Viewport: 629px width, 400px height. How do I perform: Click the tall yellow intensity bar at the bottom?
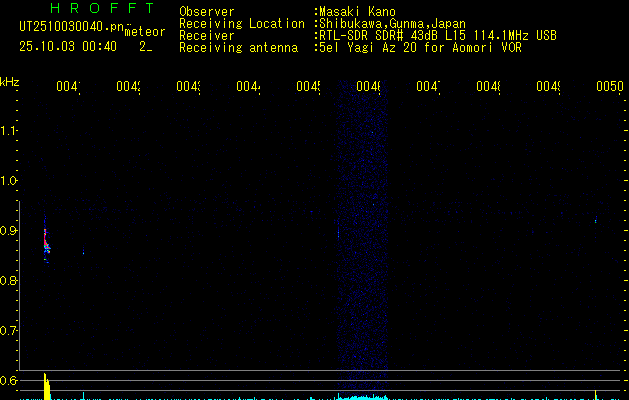(x=47, y=386)
